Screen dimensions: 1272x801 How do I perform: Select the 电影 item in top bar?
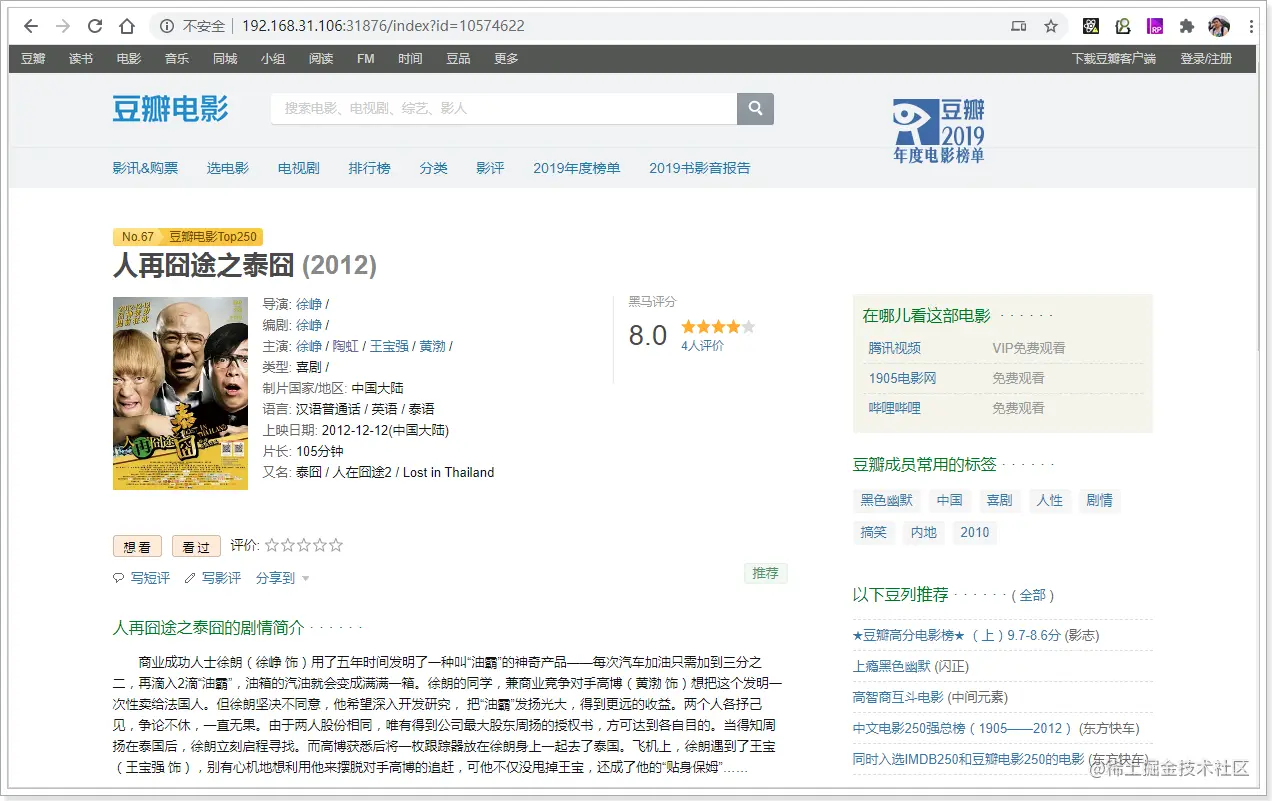pos(129,59)
